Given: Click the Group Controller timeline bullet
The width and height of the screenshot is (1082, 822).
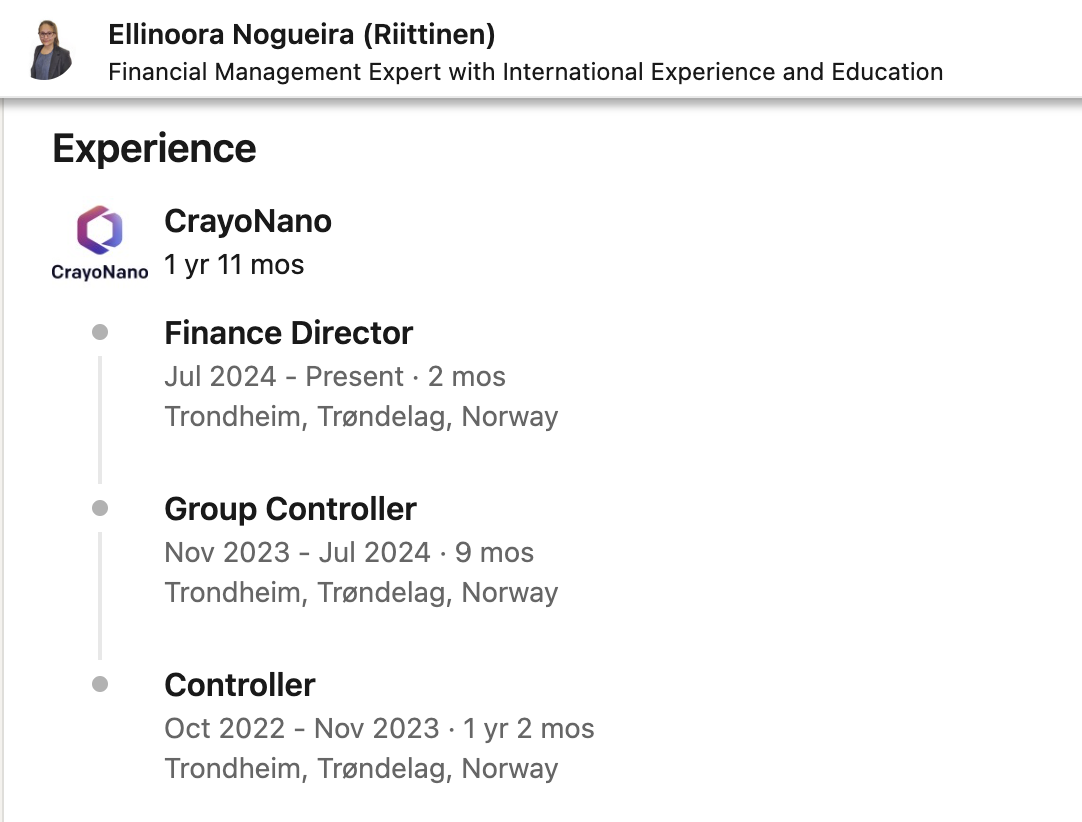Looking at the screenshot, I should pos(100,508).
